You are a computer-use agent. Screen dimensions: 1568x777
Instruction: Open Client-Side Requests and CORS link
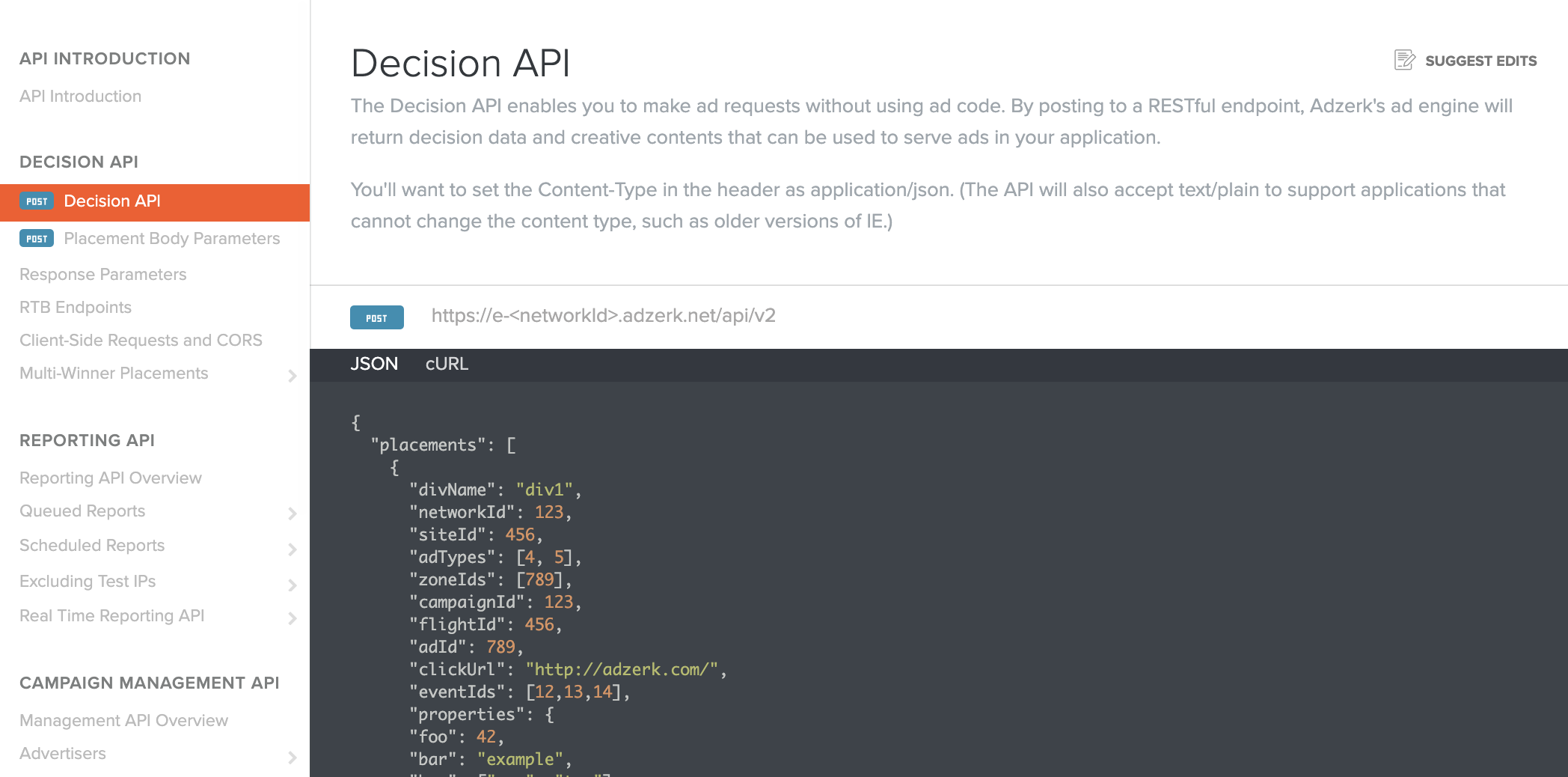141,341
